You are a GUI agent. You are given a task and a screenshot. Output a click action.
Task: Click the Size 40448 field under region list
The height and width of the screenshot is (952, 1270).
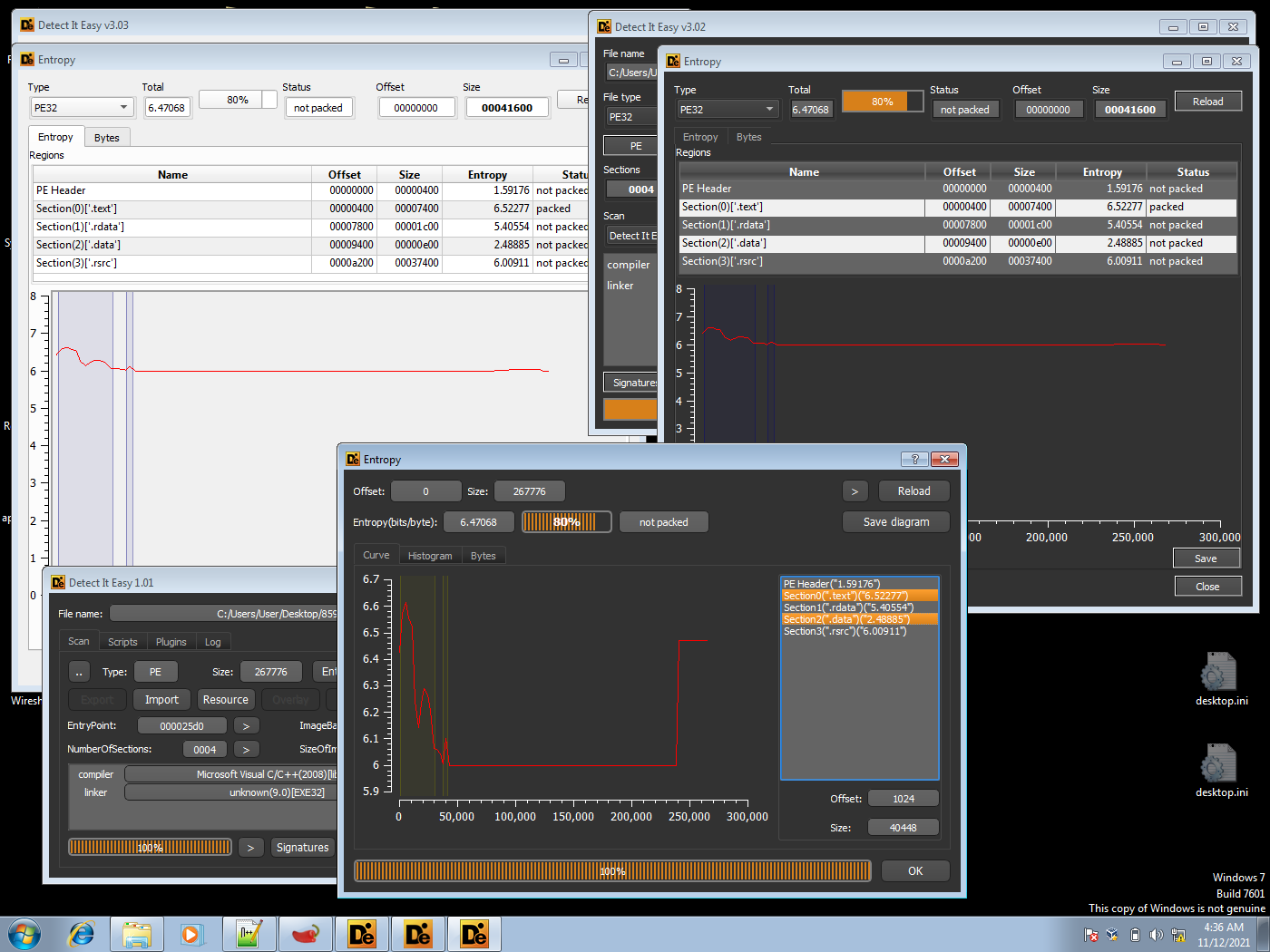[903, 828]
